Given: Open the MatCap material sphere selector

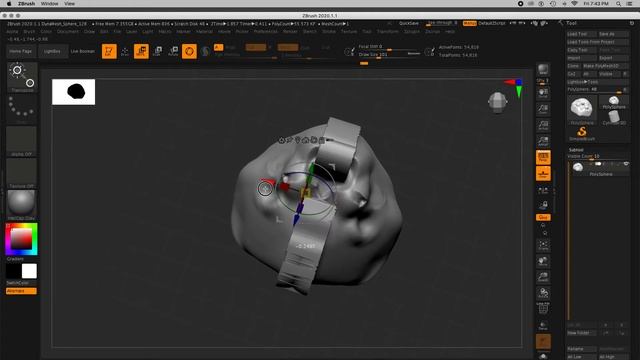Looking at the screenshot, I should point(22,205).
